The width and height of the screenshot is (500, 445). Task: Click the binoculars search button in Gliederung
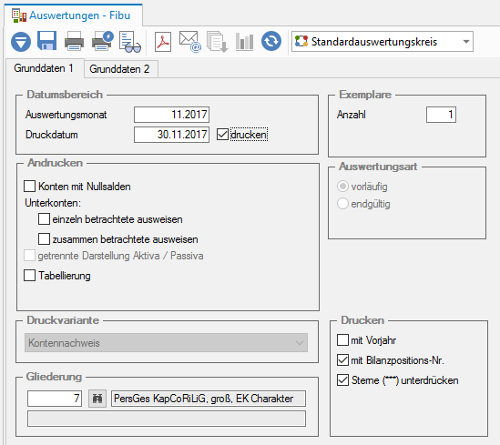(x=97, y=399)
